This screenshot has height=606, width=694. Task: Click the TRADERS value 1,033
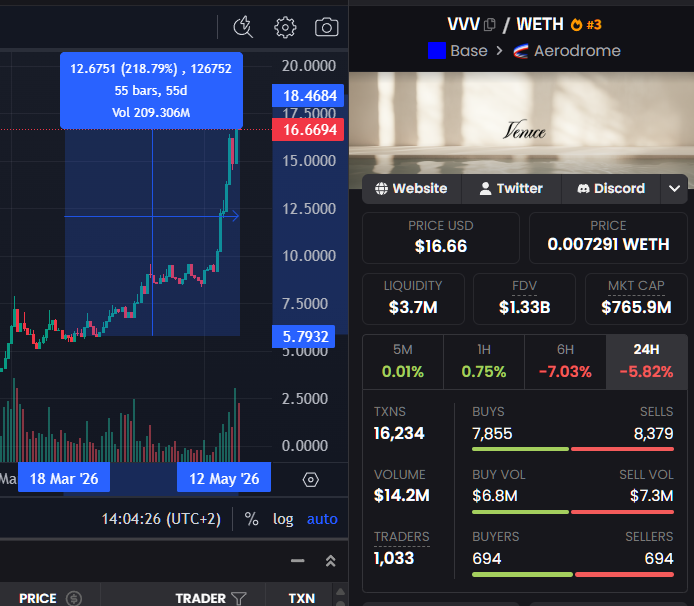[394, 558]
